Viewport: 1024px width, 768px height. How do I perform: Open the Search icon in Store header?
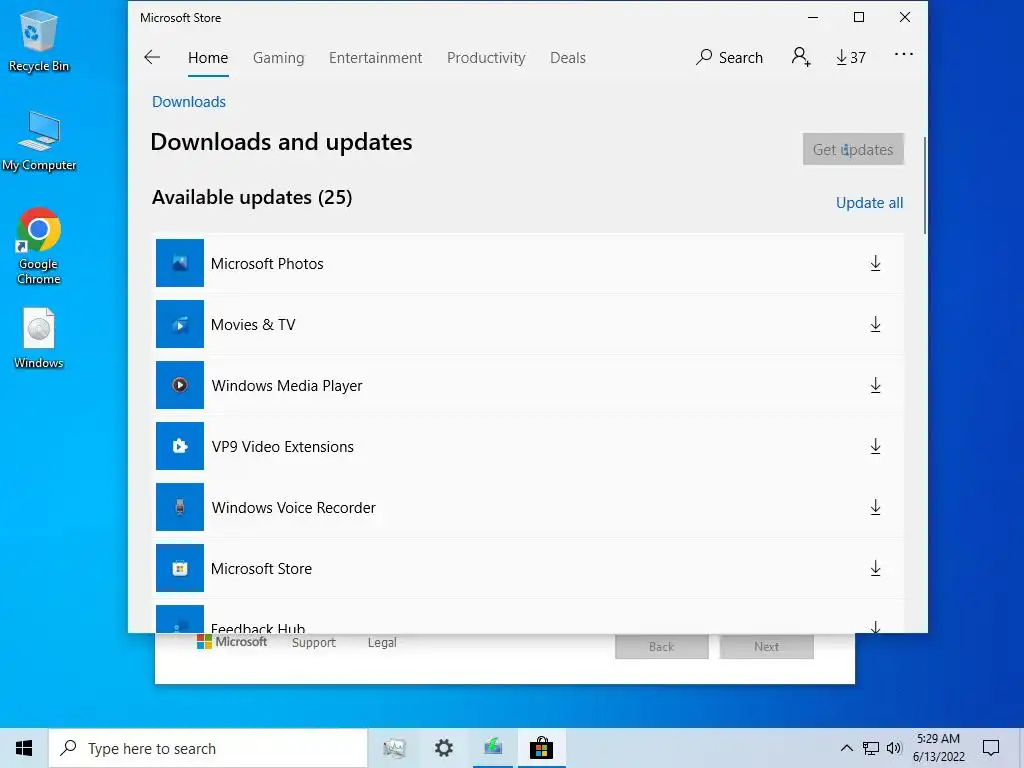(x=729, y=57)
